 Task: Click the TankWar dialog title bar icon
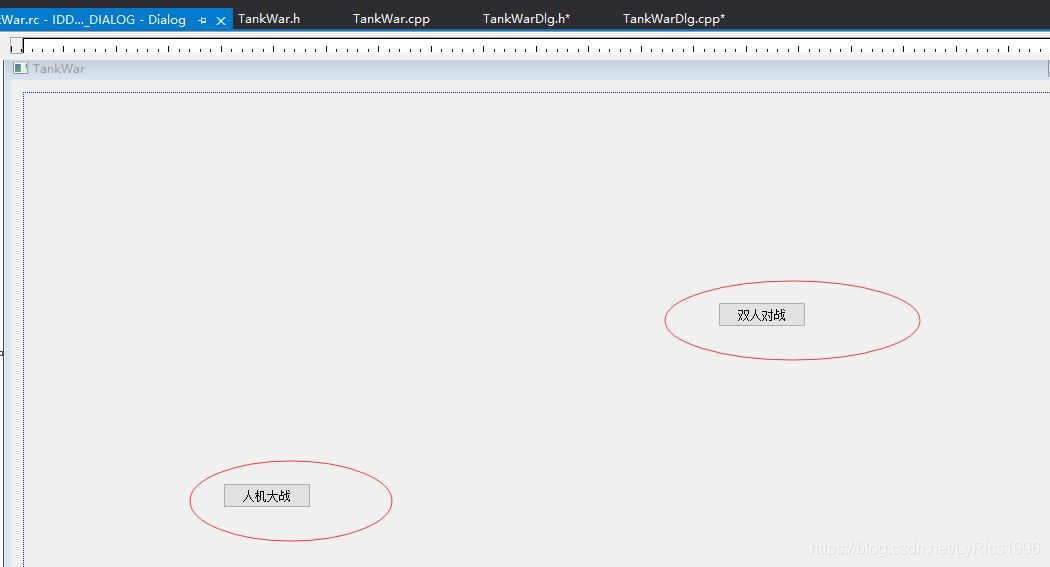(21, 68)
